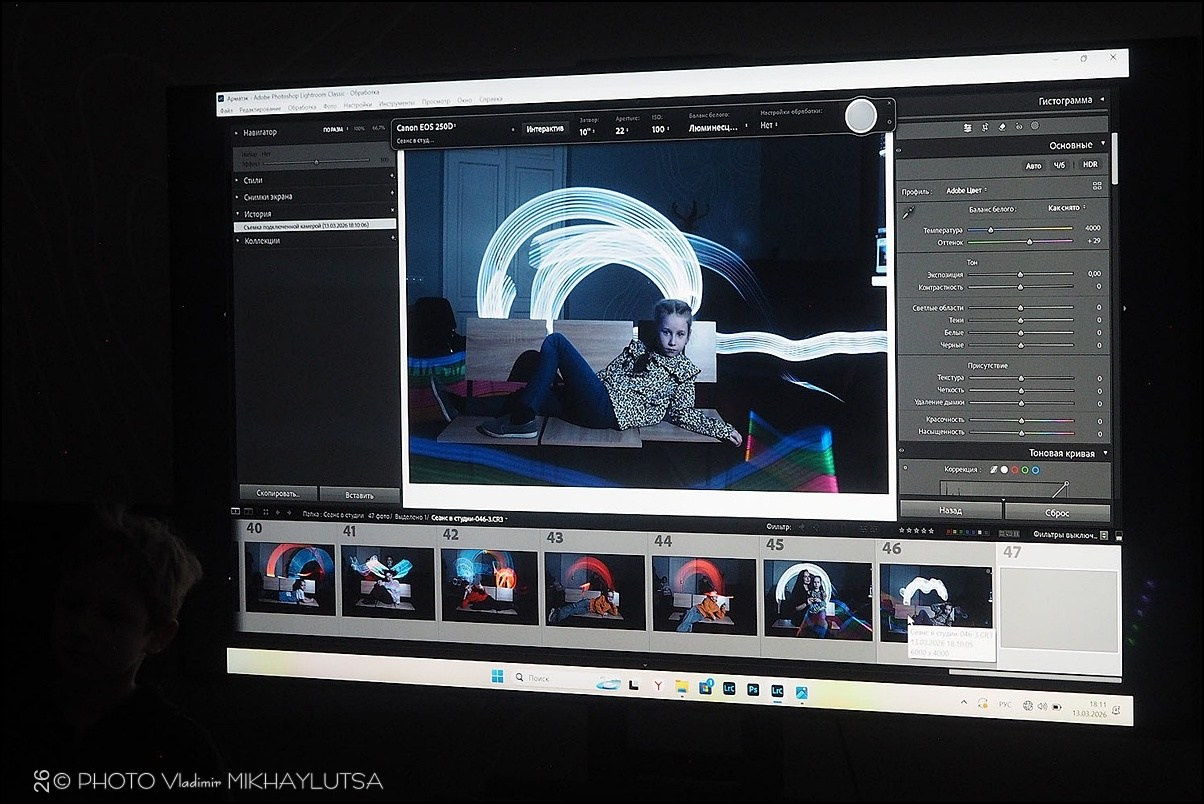This screenshot has width=1204, height=804.
Task: Toggle the Ч/б black-and-white treatment
Action: (x=1059, y=165)
